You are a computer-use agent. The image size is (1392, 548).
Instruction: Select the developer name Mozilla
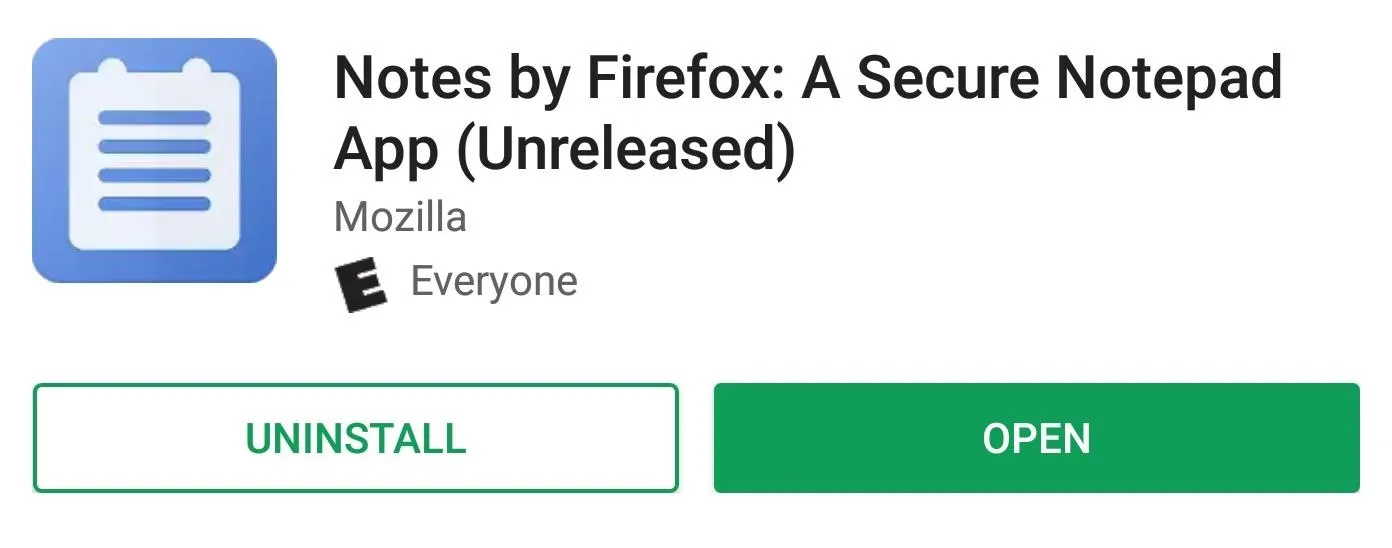[x=400, y=216]
